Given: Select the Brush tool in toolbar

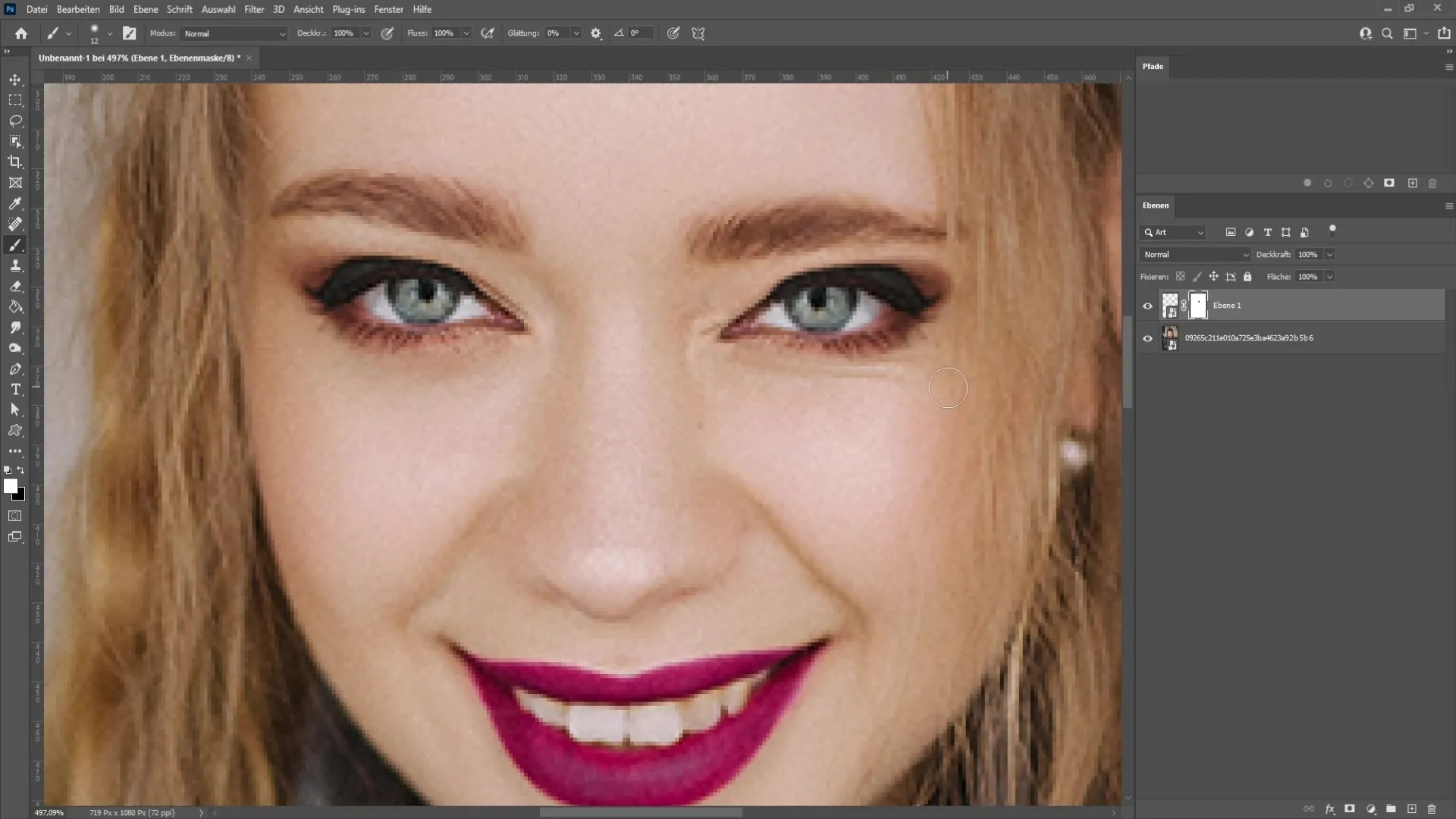Looking at the screenshot, I should tap(15, 245).
